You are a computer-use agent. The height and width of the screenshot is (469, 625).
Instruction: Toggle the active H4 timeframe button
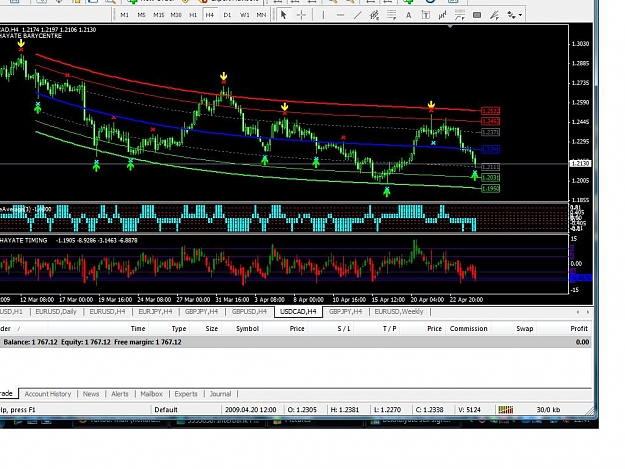click(210, 15)
